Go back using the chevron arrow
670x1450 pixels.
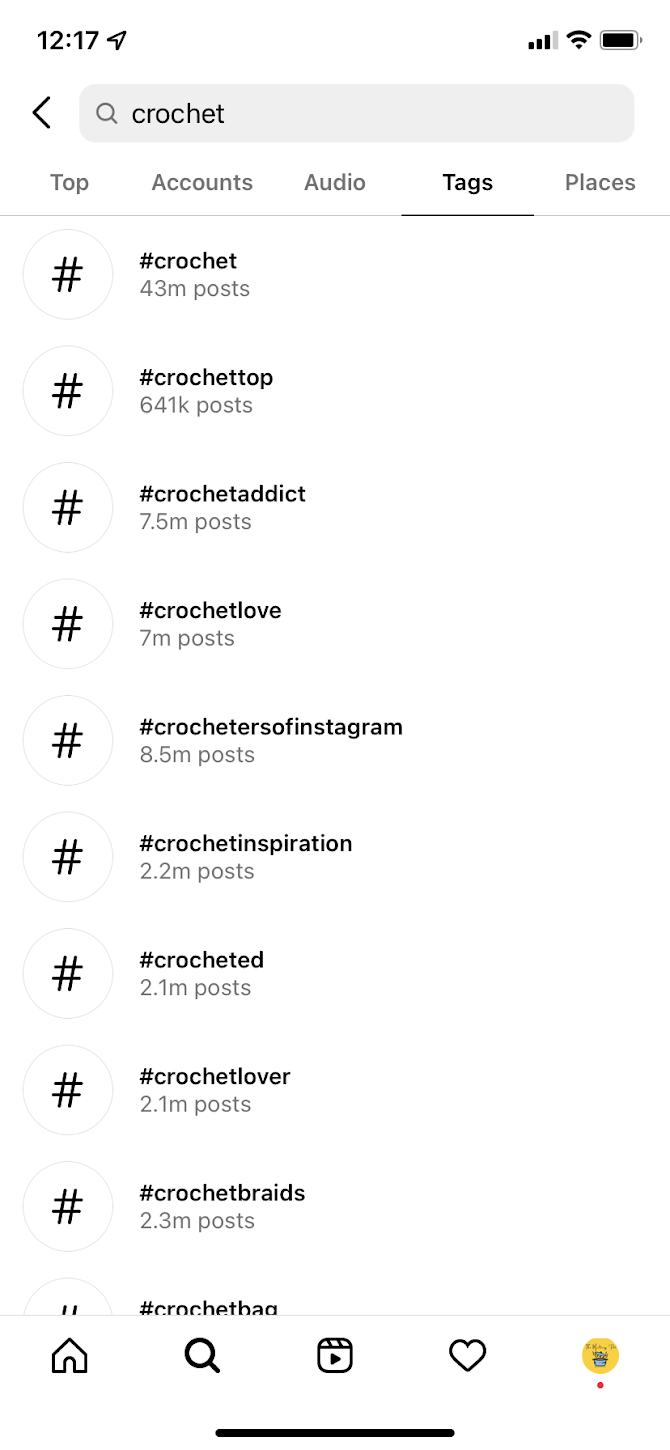tap(40, 113)
